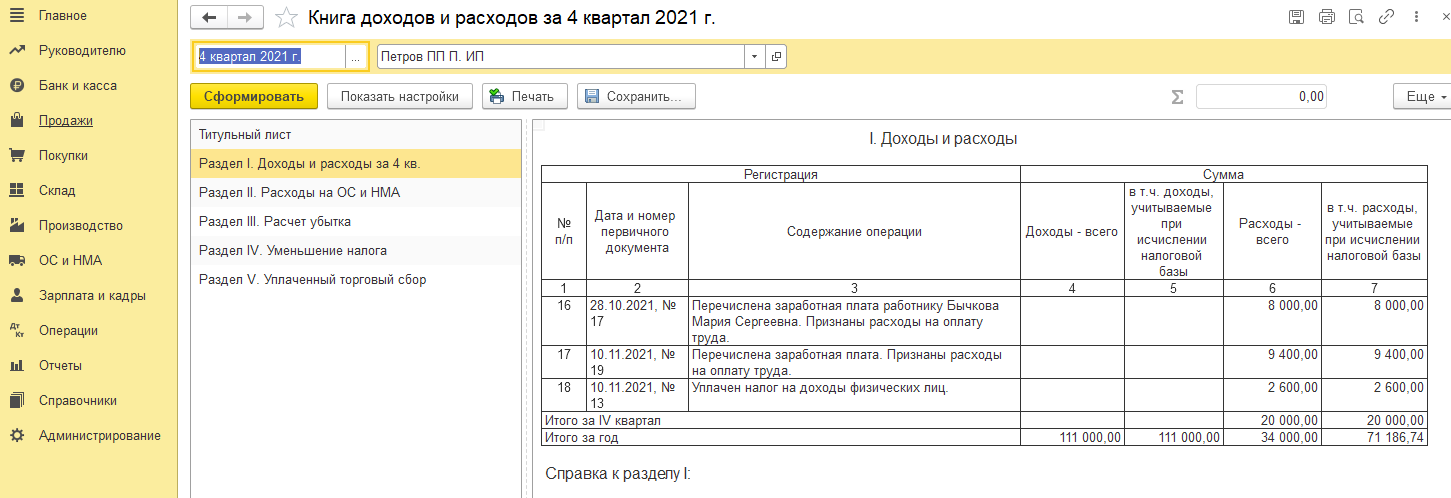Copy link using the chain icon
This screenshot has width=1451, height=498.
point(1386,17)
